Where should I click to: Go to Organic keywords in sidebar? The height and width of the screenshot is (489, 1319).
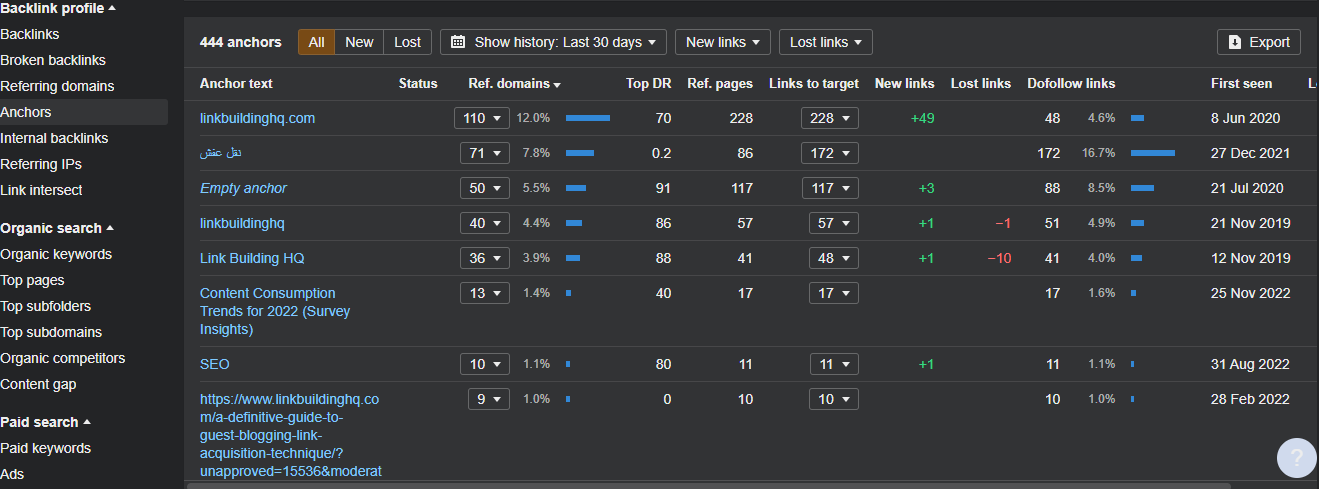tap(56, 254)
